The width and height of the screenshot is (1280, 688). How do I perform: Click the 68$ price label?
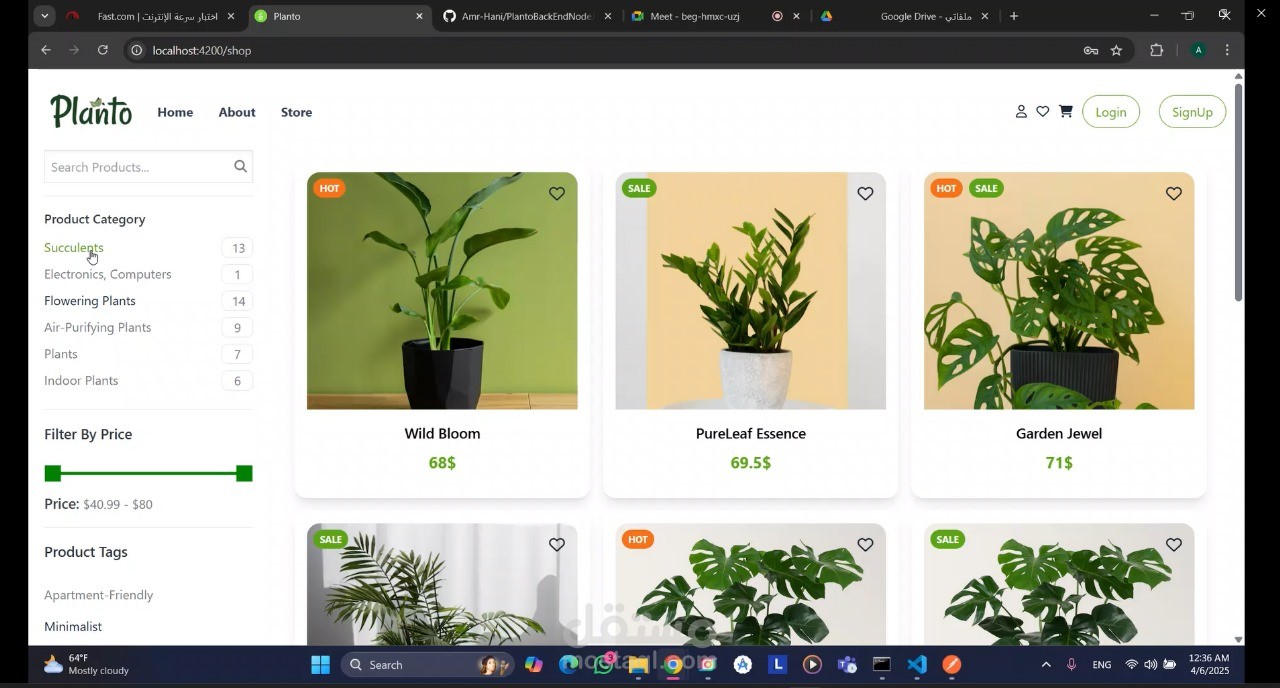[442, 463]
